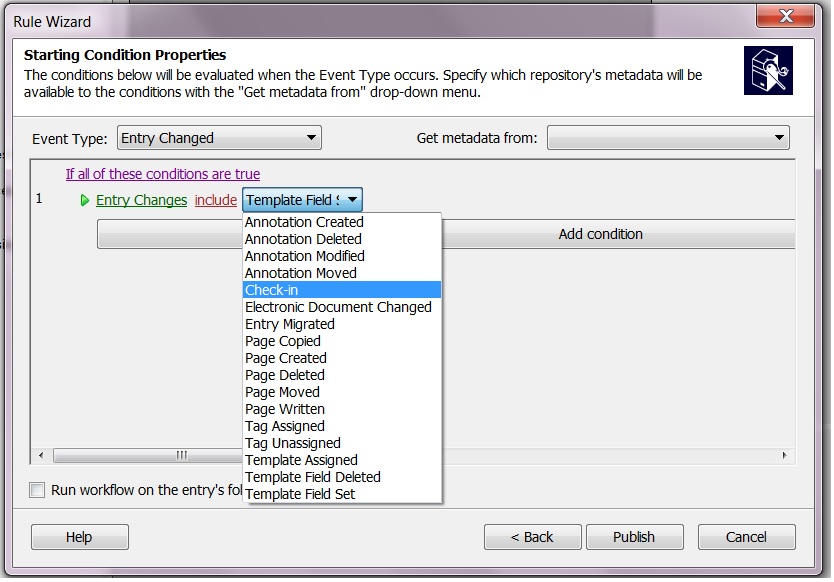Pick Electronic Document Changed from list
The height and width of the screenshot is (582, 834).
pos(340,307)
